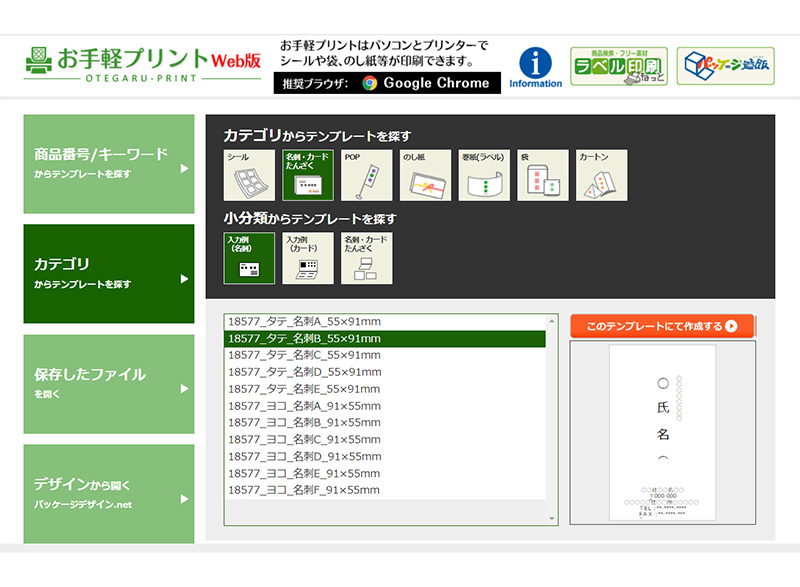Click the template list scrollbar down arrow

[553, 518]
